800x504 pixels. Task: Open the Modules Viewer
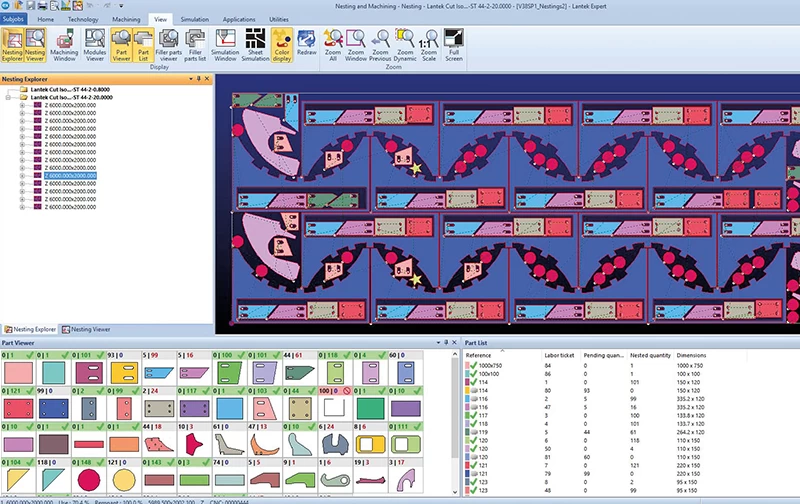95,45
